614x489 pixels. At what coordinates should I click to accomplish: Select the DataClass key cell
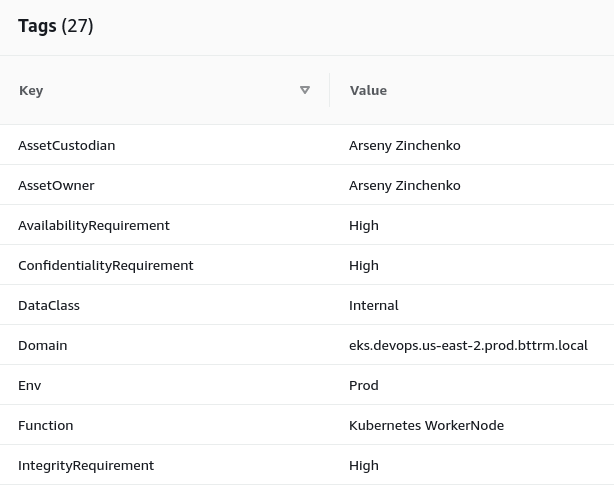49,305
